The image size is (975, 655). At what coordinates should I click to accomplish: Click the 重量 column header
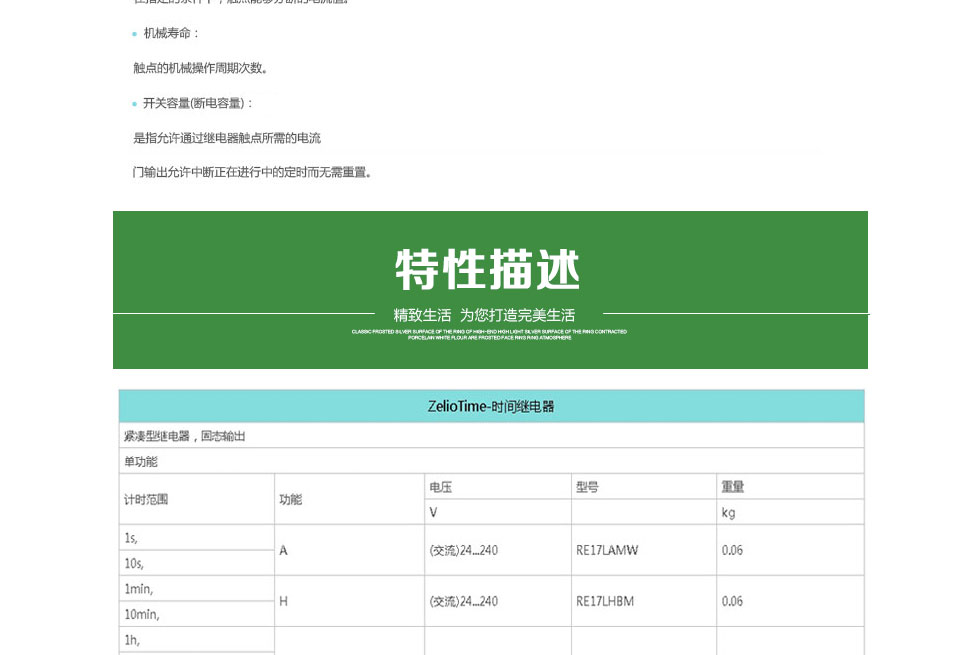[733, 487]
